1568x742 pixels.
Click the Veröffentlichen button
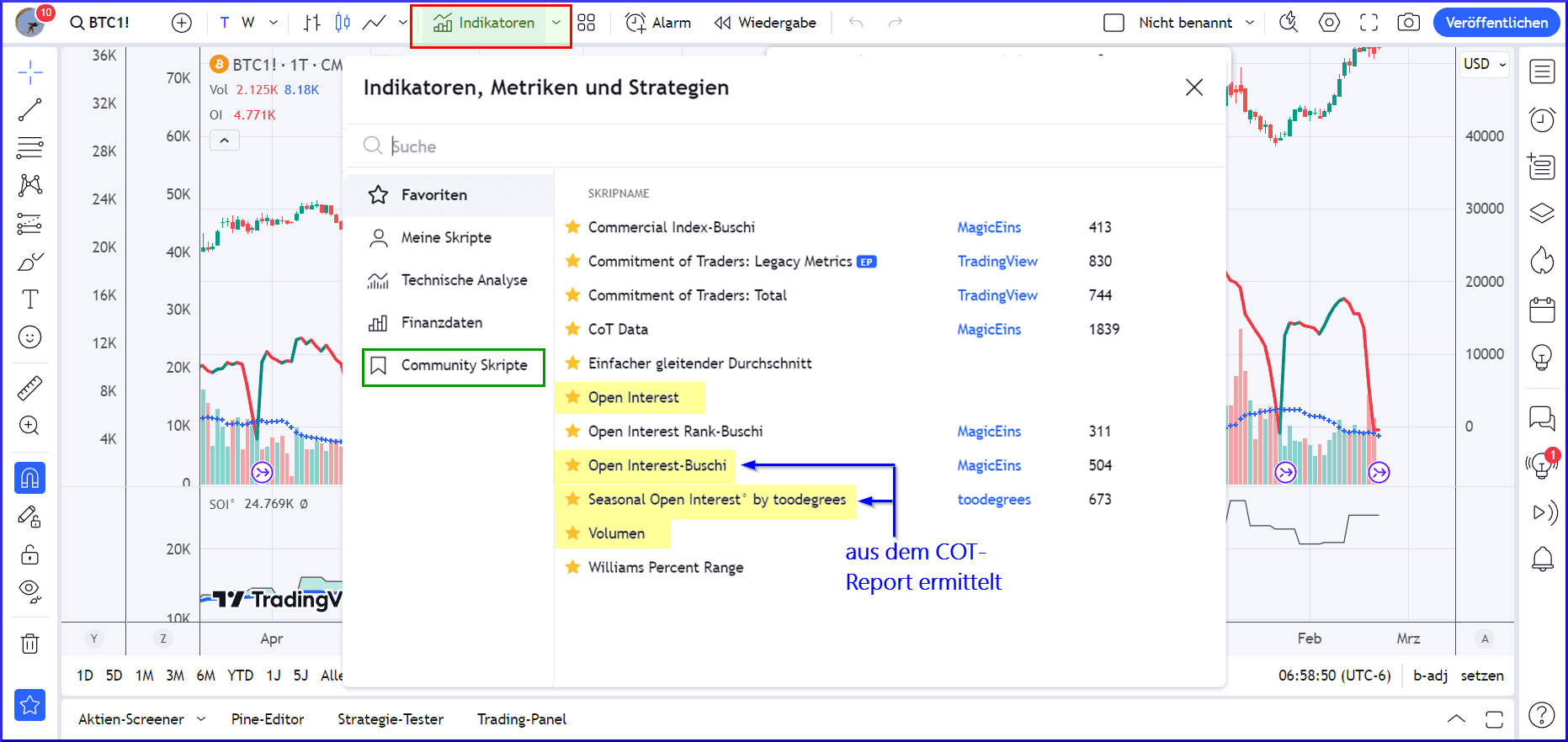pyautogui.click(x=1496, y=23)
